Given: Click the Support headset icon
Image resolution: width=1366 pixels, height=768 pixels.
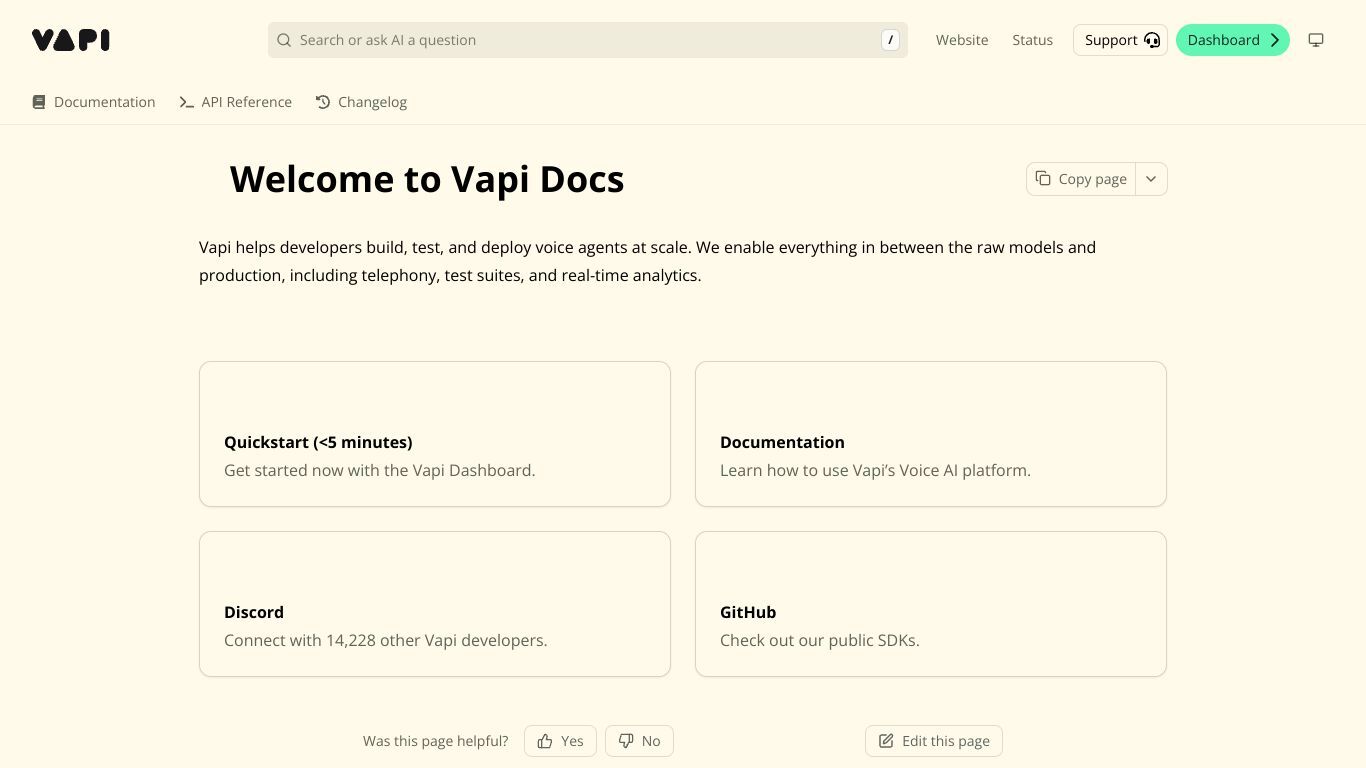Looking at the screenshot, I should [x=1152, y=40].
